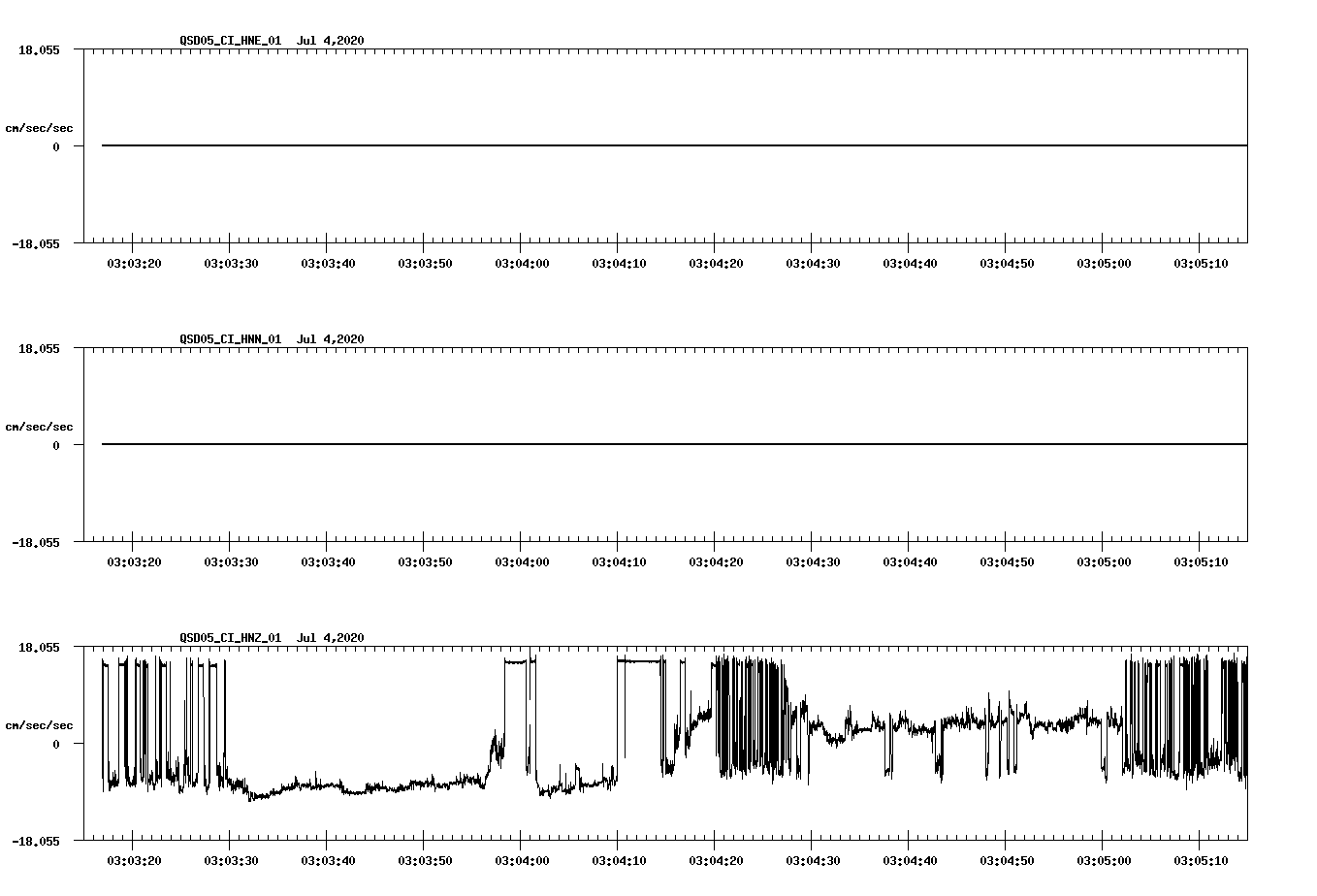Pick the 03:04:30 time label under HNZ plot
1317x896 pixels.
tap(813, 860)
